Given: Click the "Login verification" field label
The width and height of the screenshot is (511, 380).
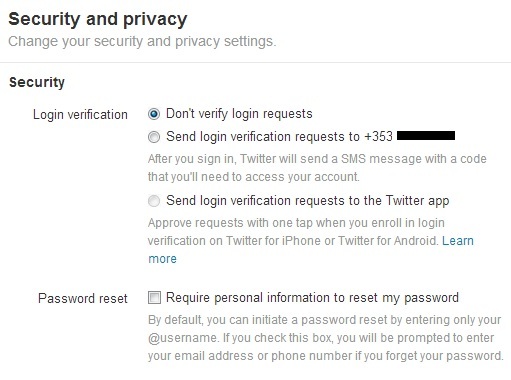Looking at the screenshot, I should (x=80, y=115).
